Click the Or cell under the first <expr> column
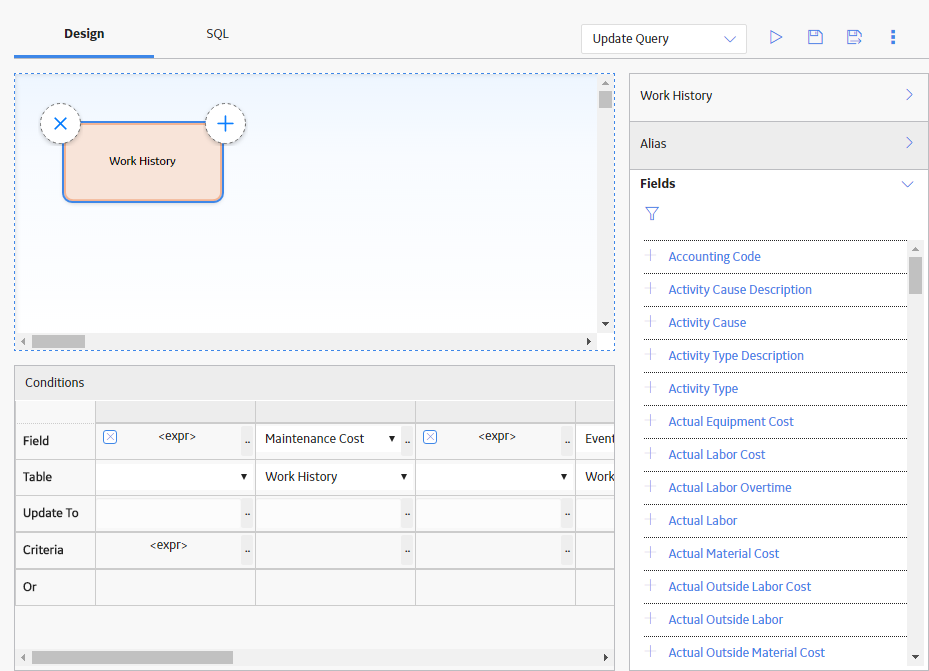929x671 pixels. (x=175, y=587)
